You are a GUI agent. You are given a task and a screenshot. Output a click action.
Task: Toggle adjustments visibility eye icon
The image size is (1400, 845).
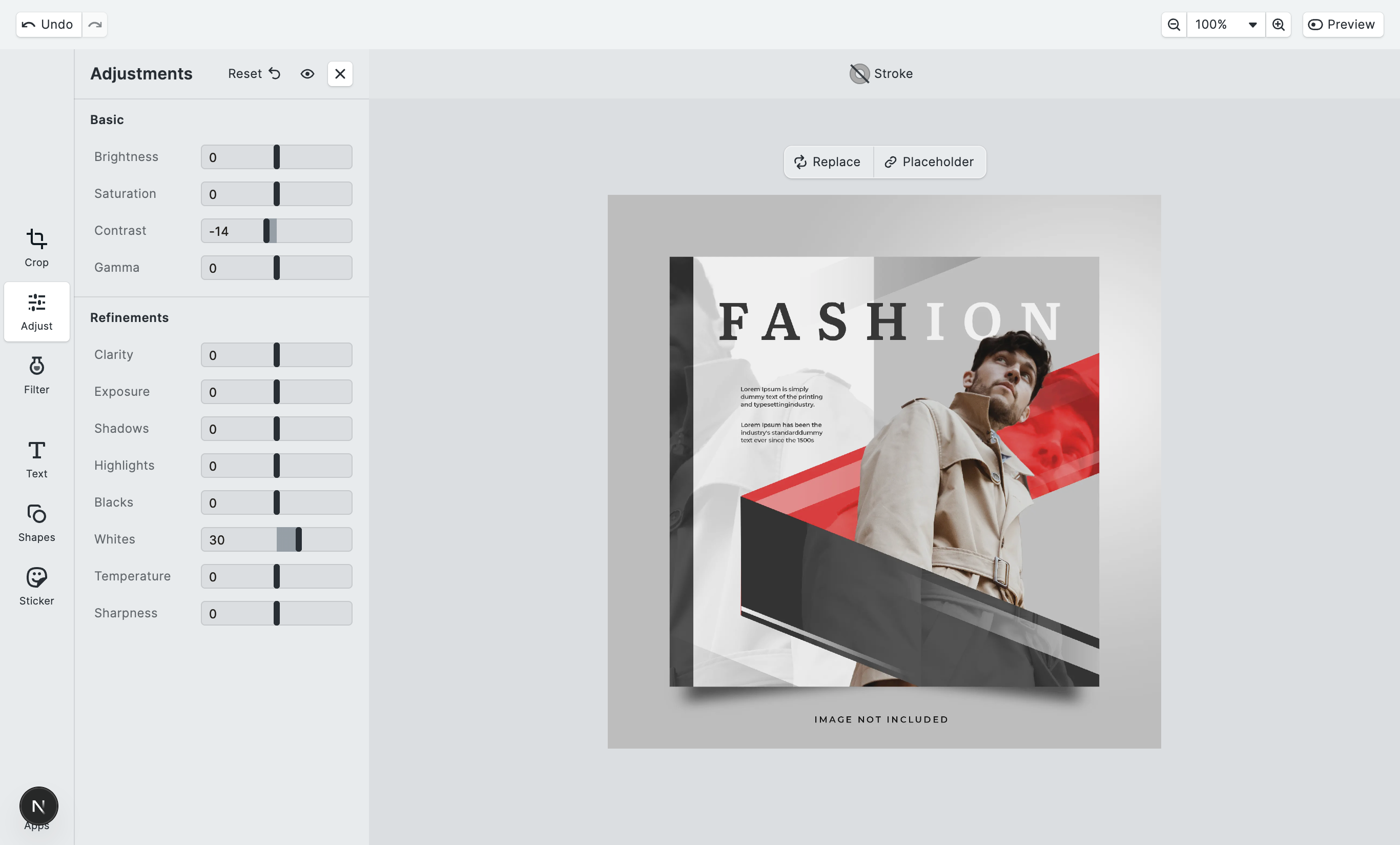coord(307,74)
